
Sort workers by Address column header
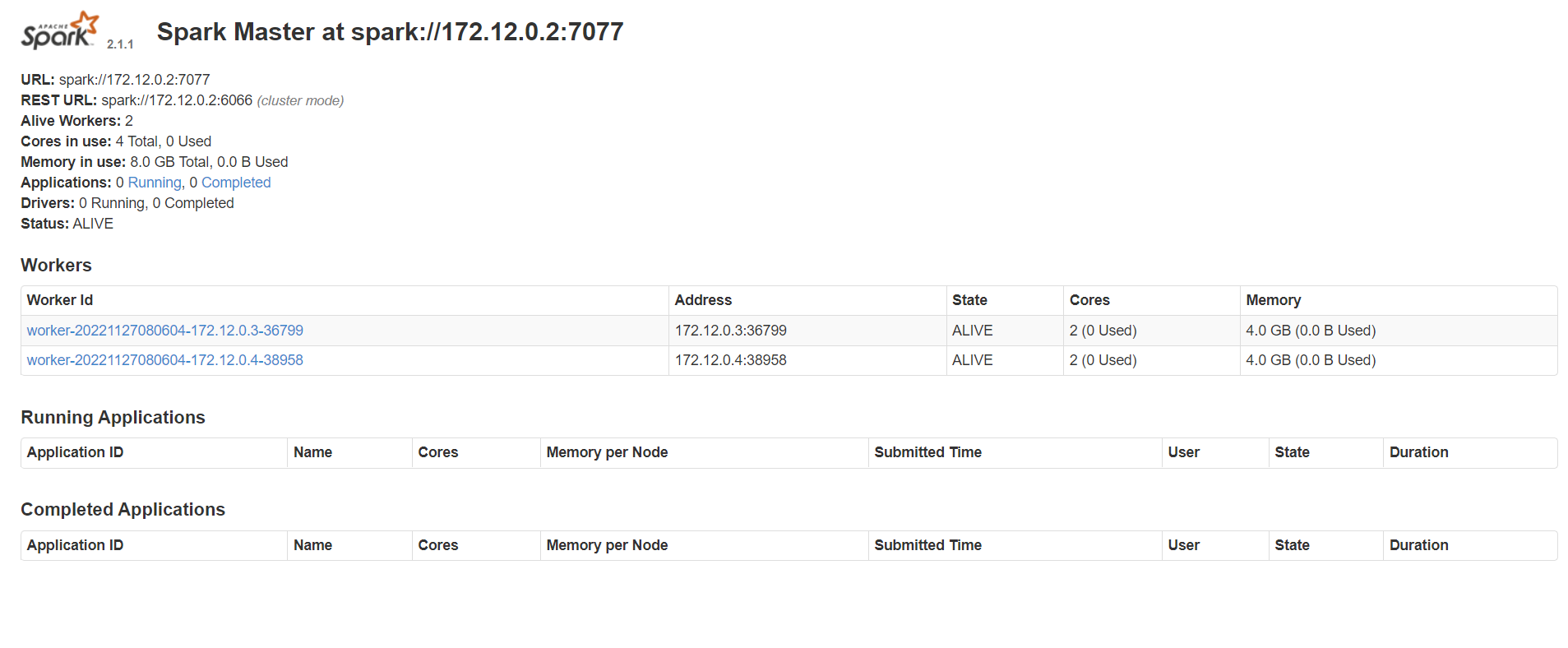[x=703, y=300]
